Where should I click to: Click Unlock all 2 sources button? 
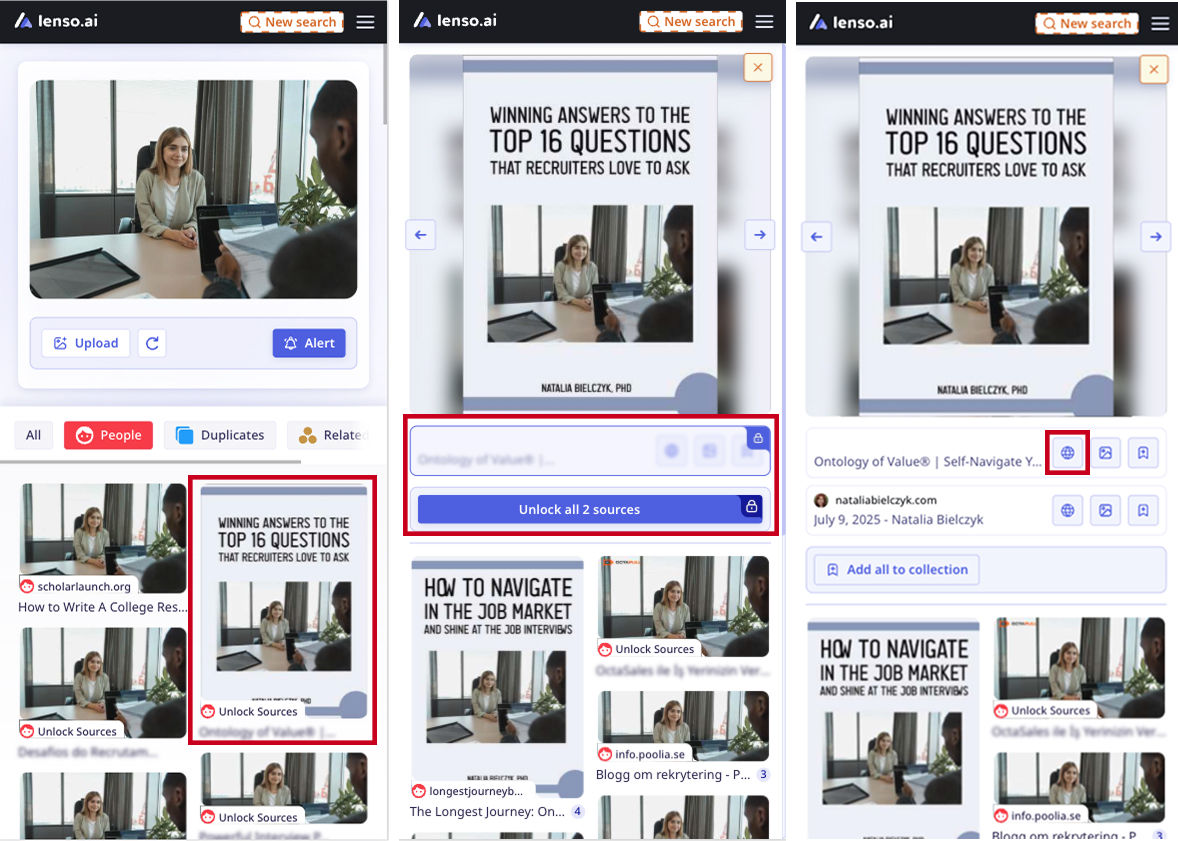pos(579,509)
